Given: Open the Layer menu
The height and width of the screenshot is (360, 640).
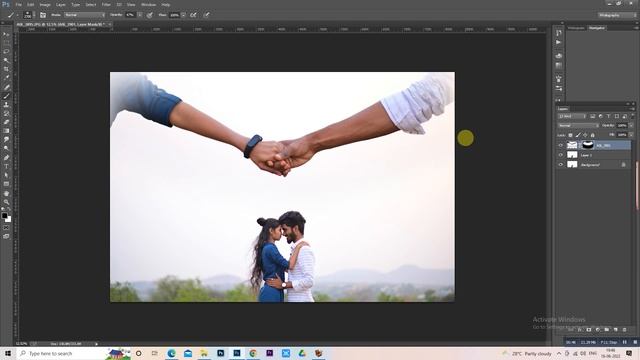Looking at the screenshot, I should pyautogui.click(x=60, y=4).
